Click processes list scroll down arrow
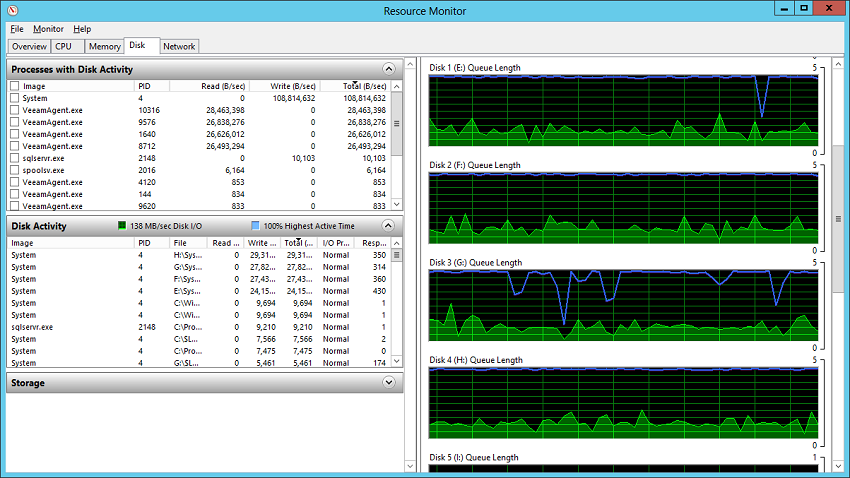Viewport: 850px width, 478px height. 397,205
